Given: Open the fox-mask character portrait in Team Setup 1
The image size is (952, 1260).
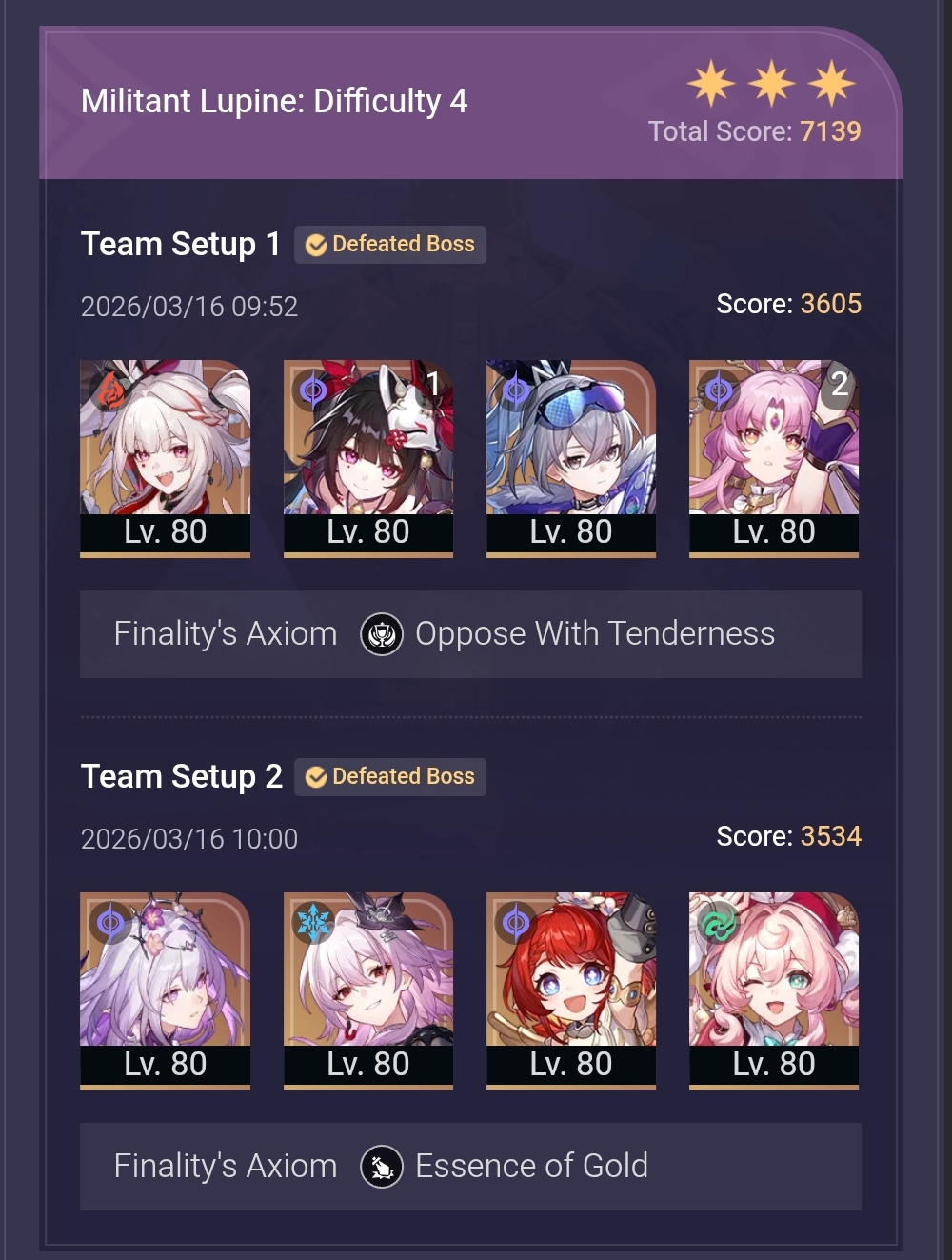Looking at the screenshot, I should point(368,457).
